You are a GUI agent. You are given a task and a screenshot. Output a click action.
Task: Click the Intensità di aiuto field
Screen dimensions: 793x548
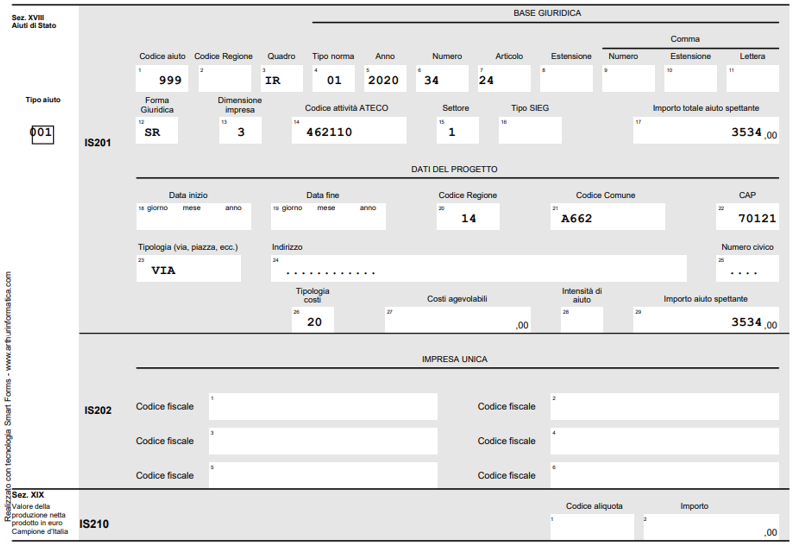582,320
